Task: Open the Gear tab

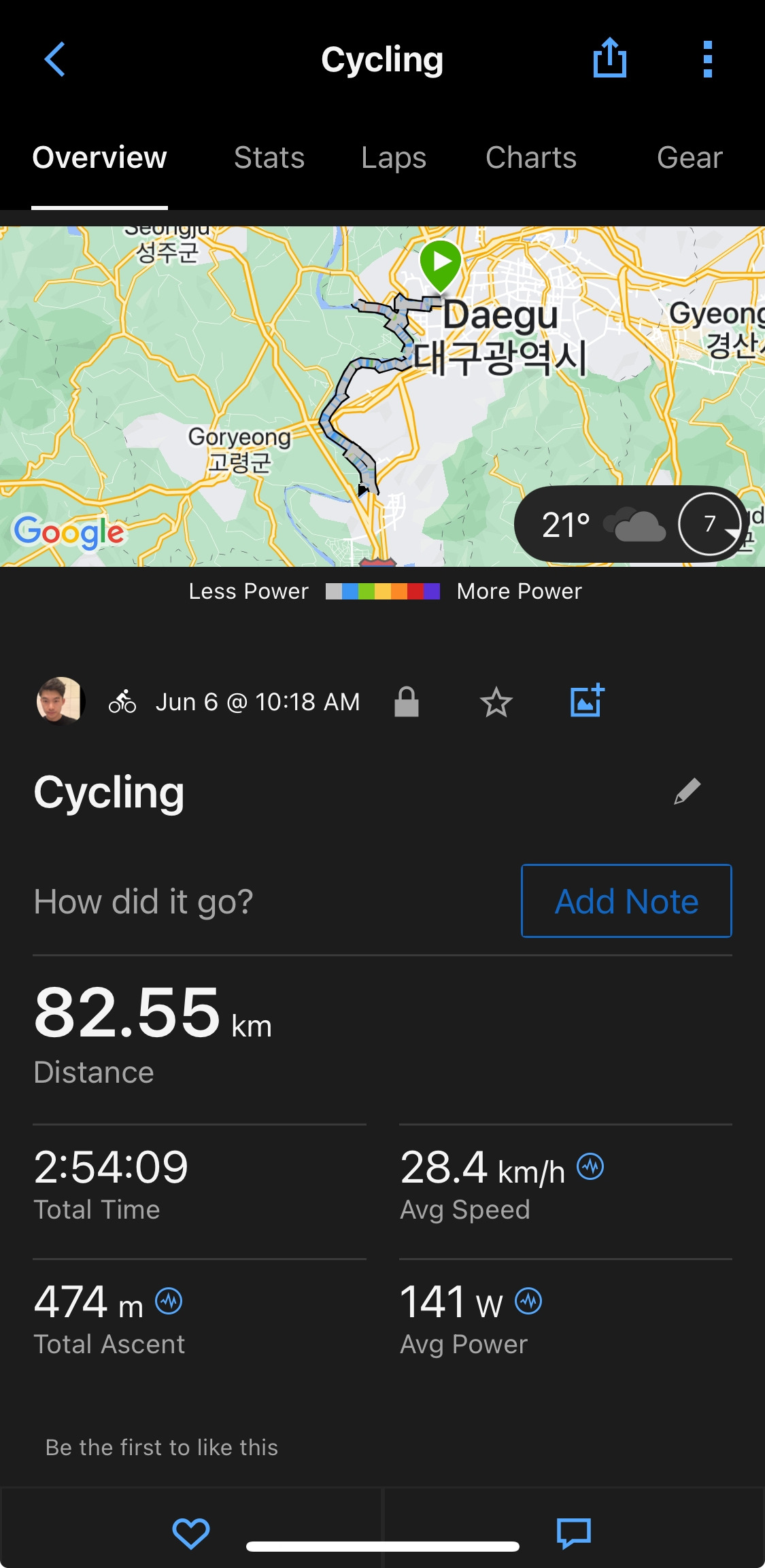Action: point(690,157)
